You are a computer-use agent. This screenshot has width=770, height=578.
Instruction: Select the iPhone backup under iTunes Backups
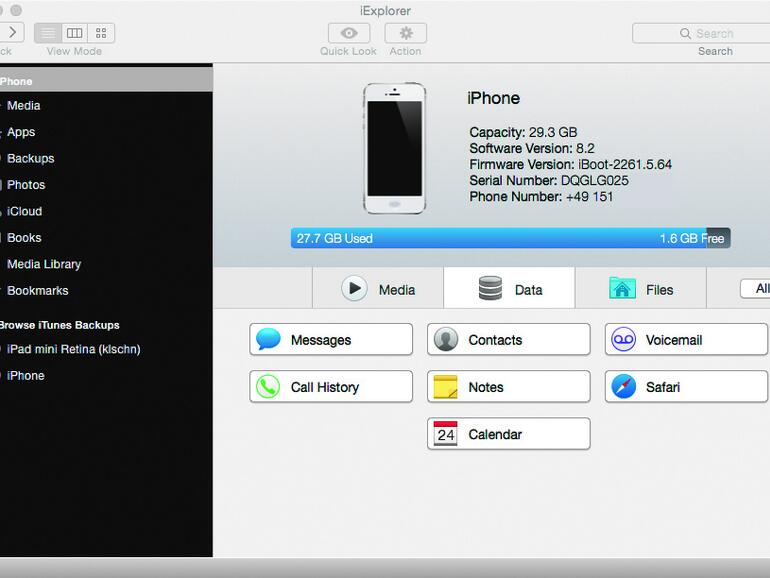[x=106, y=376]
